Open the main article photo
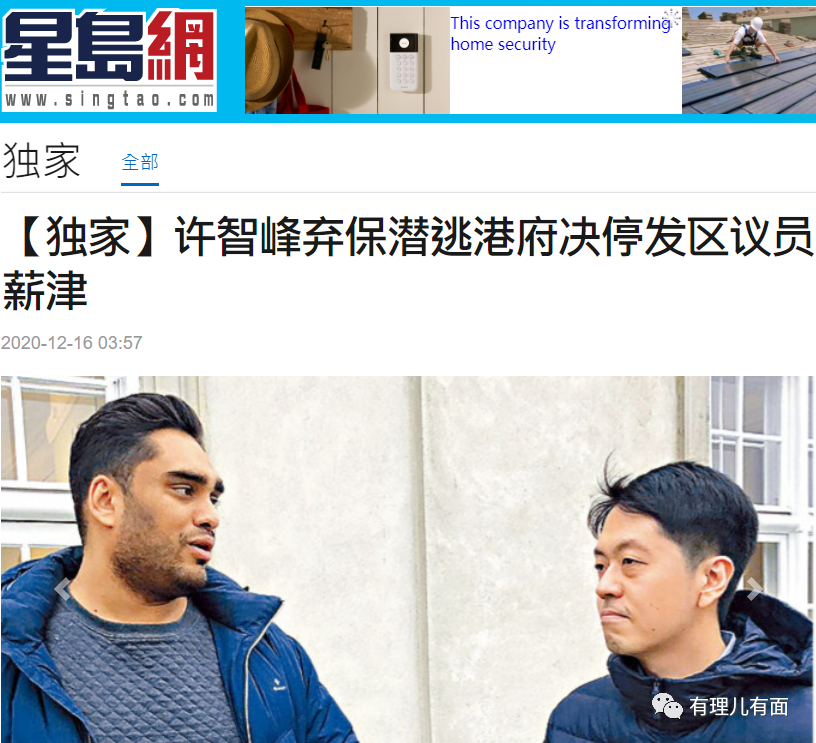Viewport: 816px width, 743px height. pos(407,559)
